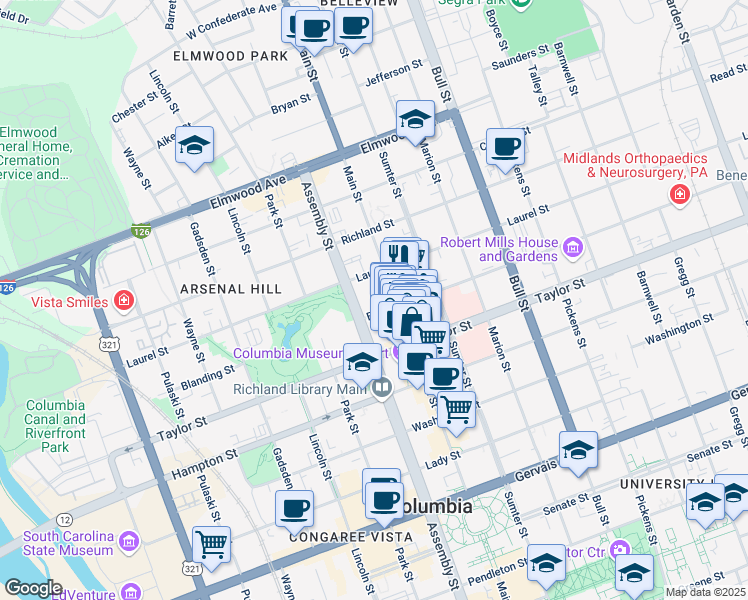The image size is (748, 600).
Task: Click the W Confederate Ave label
Action: (231, 21)
